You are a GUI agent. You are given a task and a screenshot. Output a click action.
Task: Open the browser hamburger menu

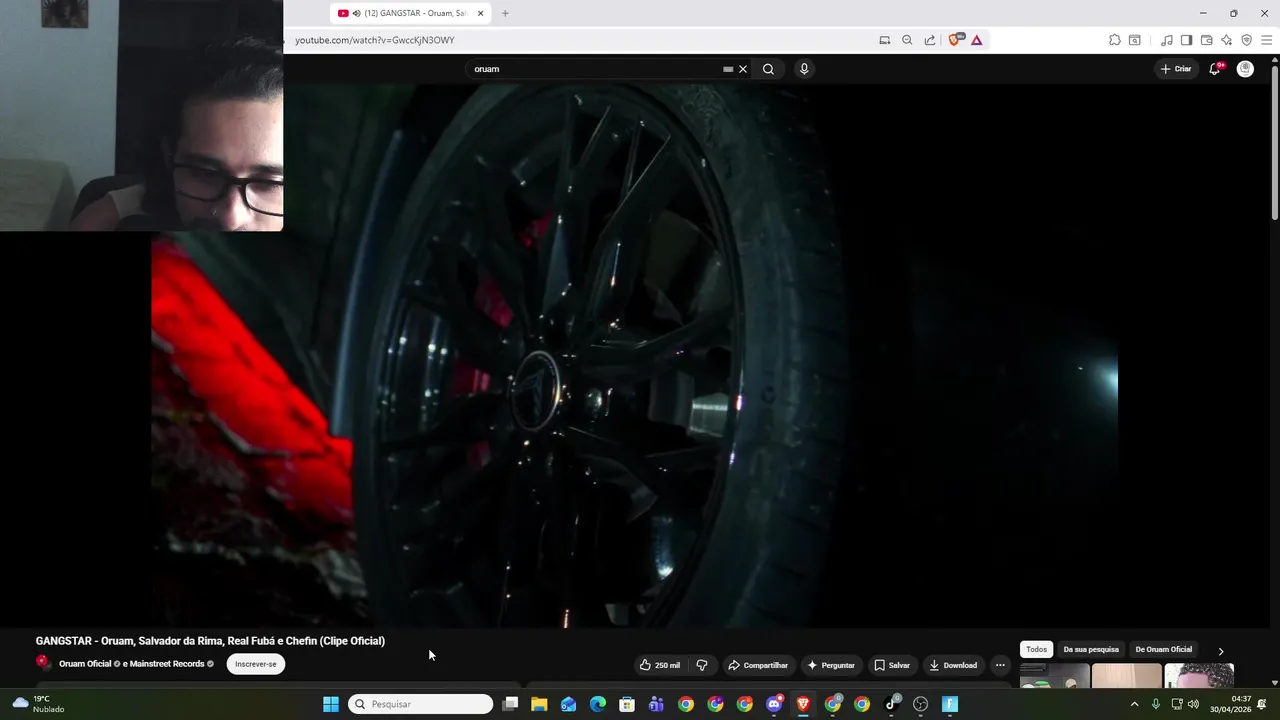point(1267,40)
